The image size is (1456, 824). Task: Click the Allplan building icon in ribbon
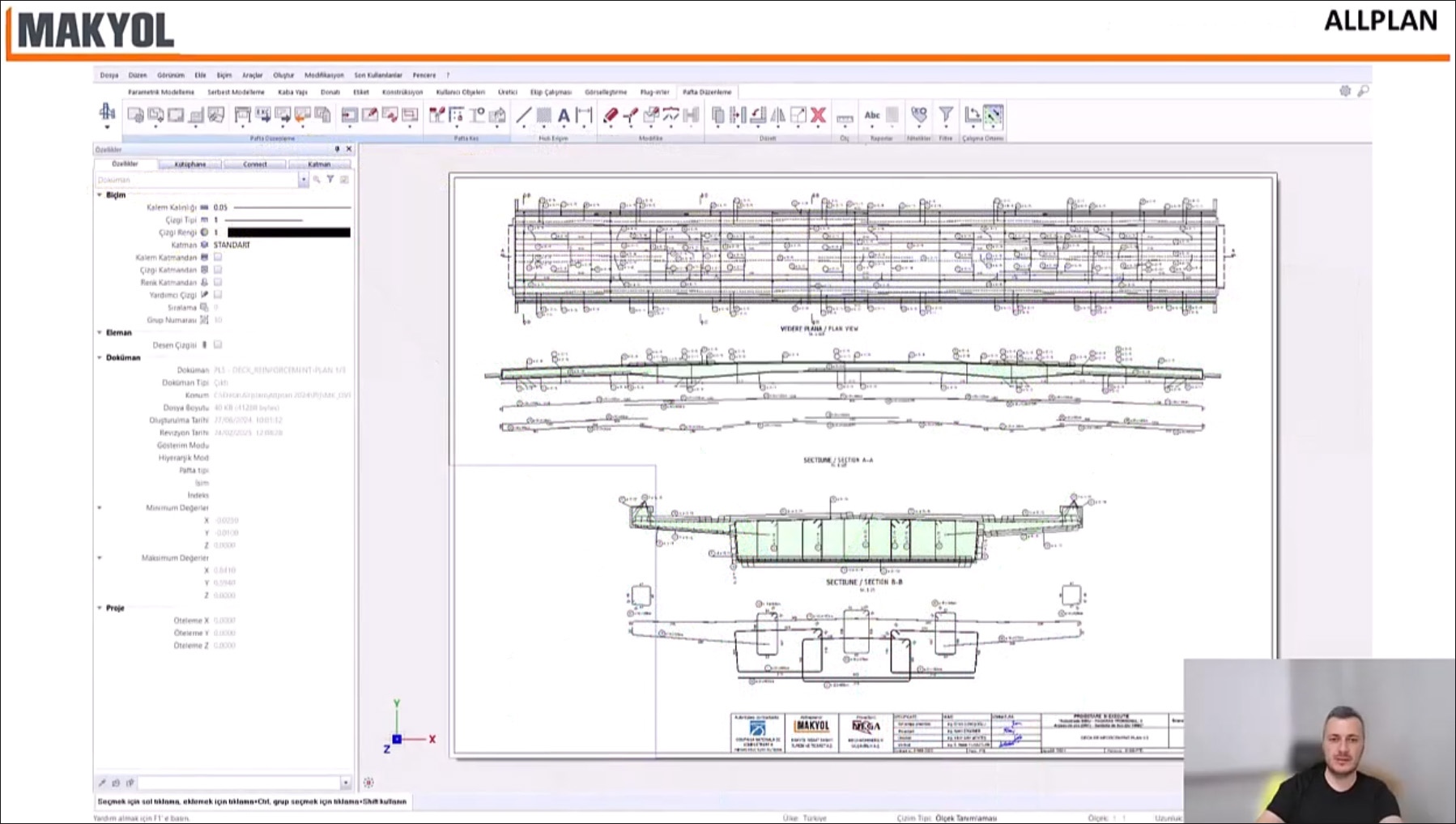(x=107, y=113)
